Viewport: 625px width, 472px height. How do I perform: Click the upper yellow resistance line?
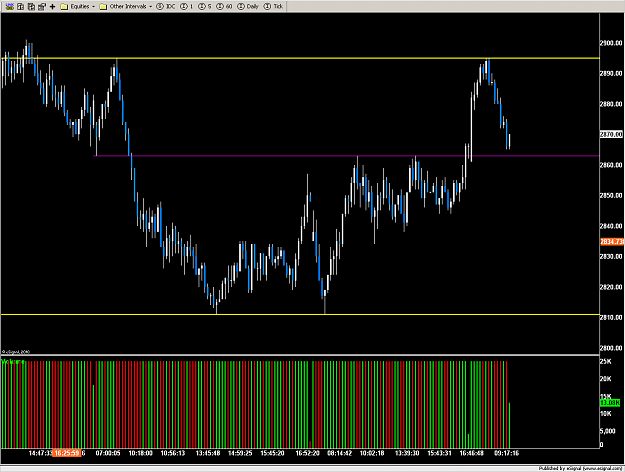[300, 58]
